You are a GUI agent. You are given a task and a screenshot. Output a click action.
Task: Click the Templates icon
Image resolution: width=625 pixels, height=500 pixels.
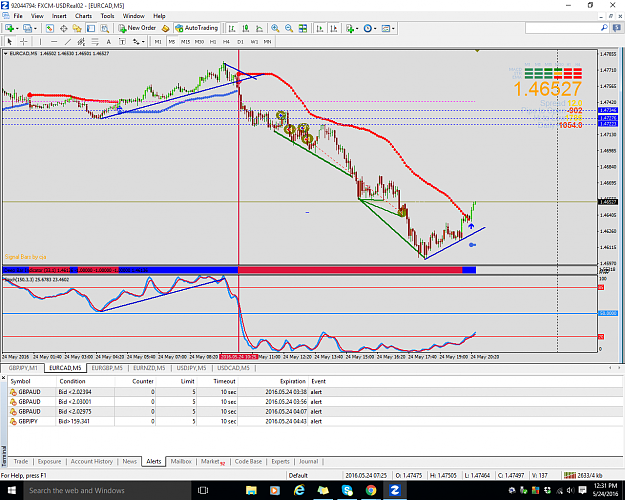(385, 28)
